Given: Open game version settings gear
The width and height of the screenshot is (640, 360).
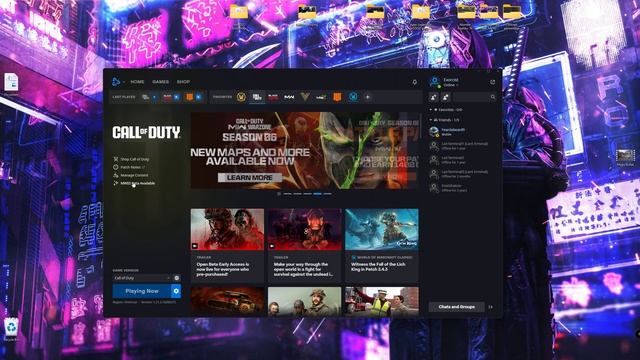Looking at the screenshot, I should [177, 278].
